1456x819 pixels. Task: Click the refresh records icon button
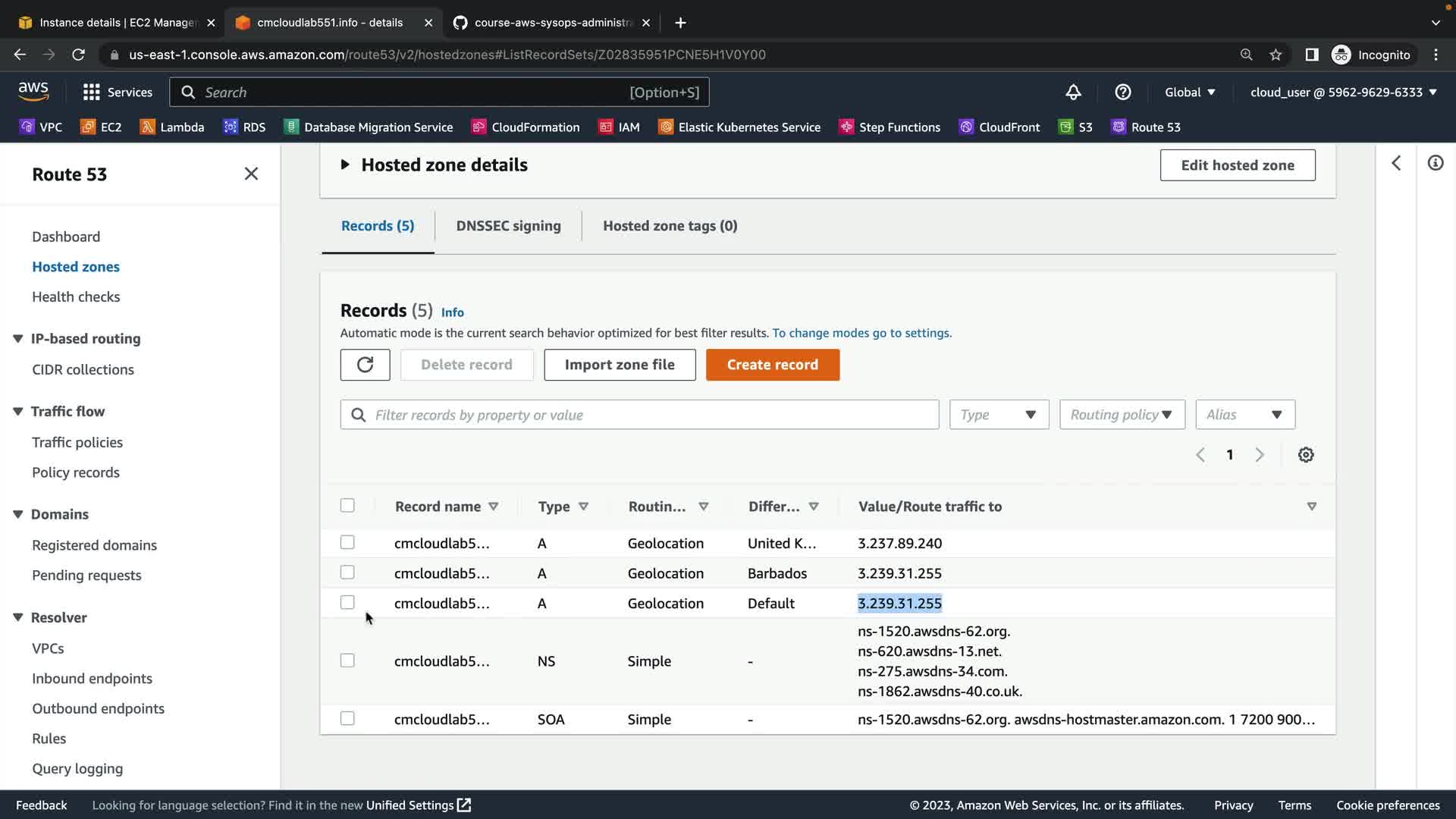point(365,365)
